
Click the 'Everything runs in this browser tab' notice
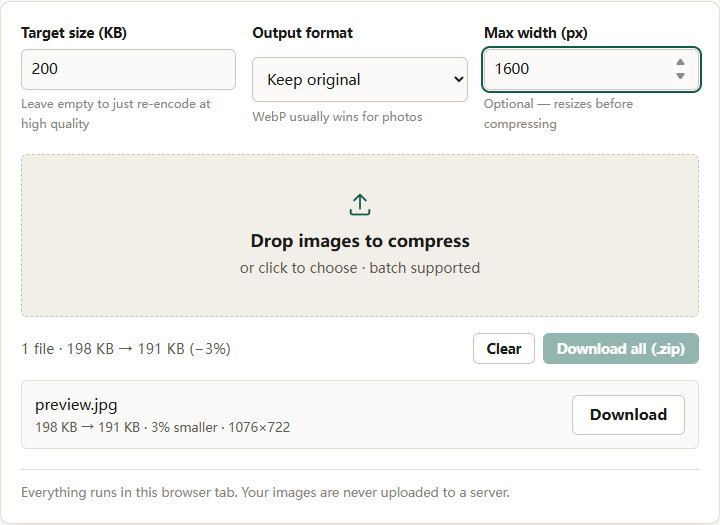(265, 493)
